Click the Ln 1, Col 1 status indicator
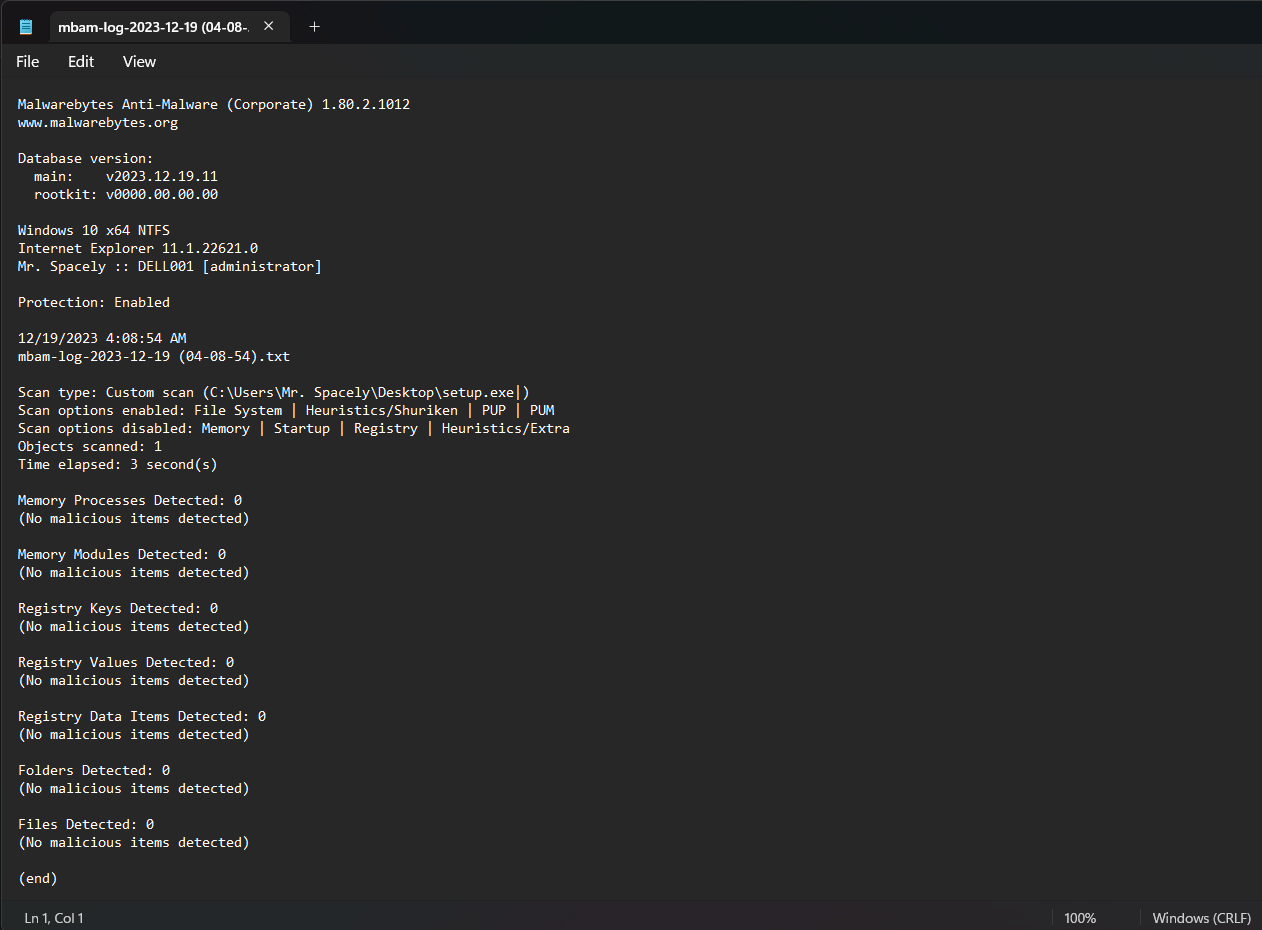1262x930 pixels. [x=54, y=918]
